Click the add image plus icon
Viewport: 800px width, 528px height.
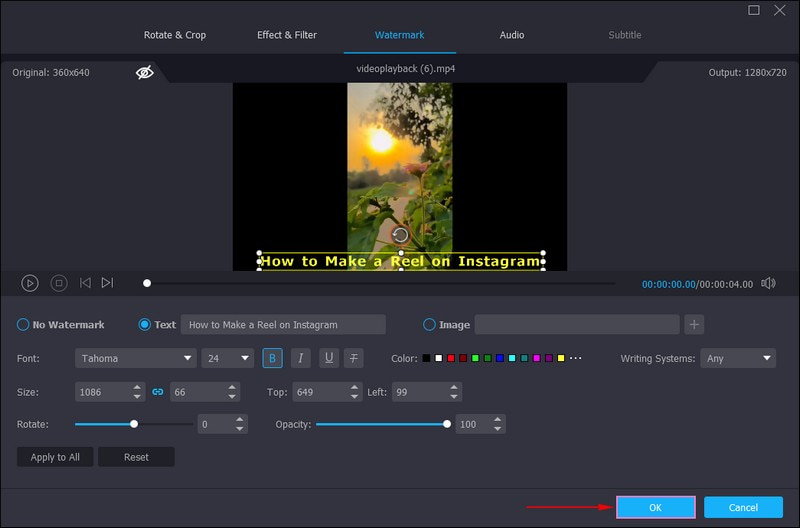(695, 324)
